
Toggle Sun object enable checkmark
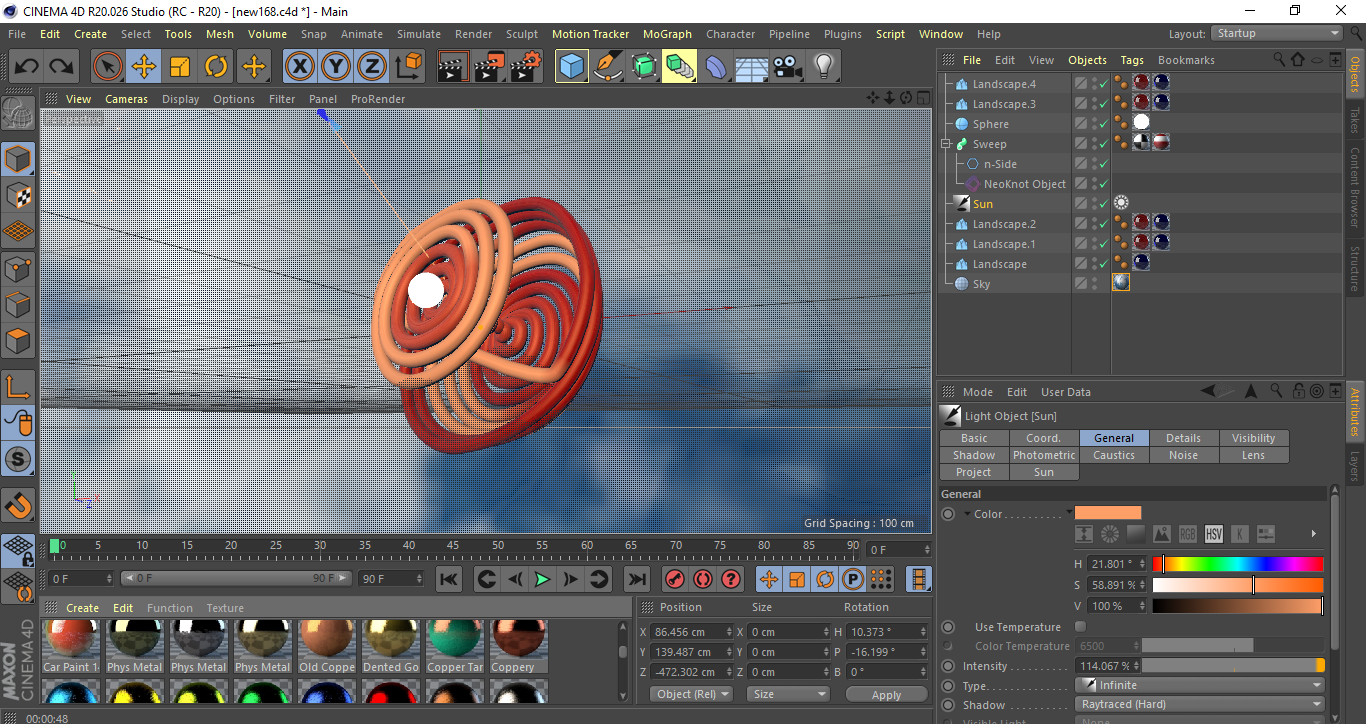(1103, 204)
